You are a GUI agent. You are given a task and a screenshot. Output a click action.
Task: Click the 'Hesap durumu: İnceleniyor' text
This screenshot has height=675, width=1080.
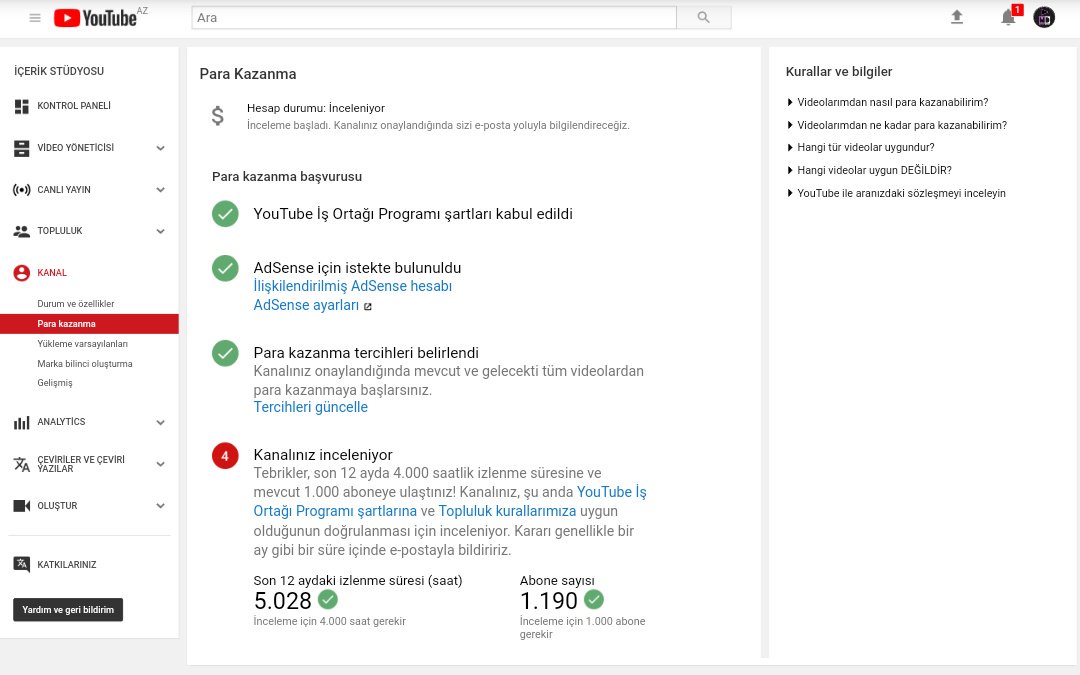316,108
